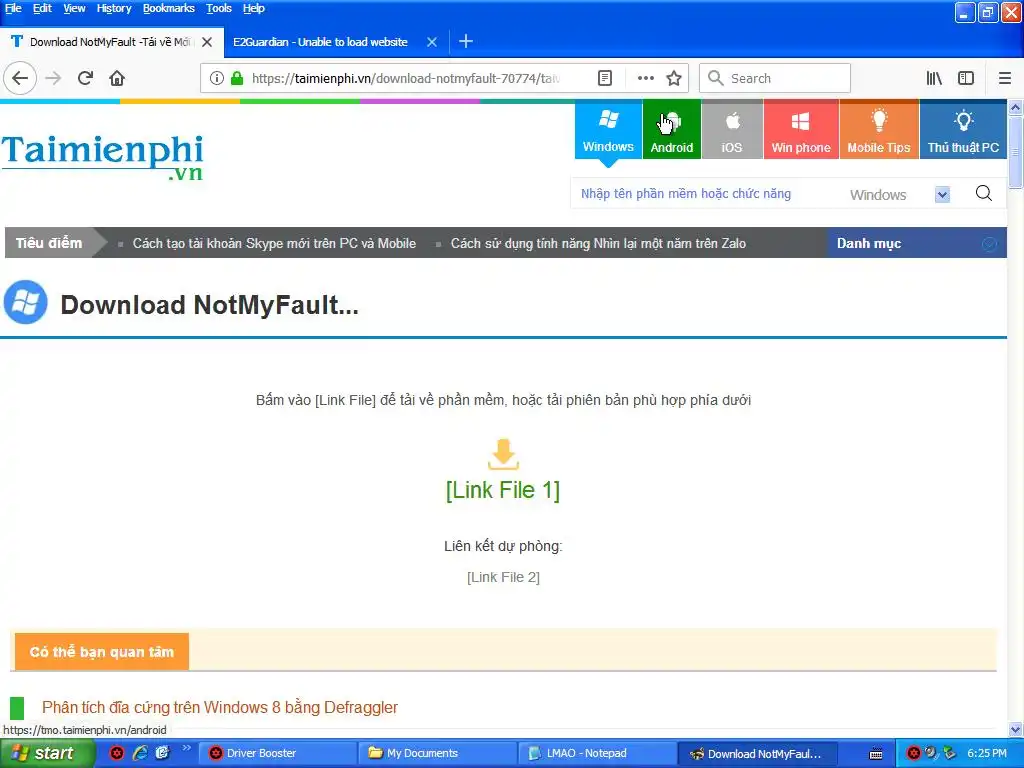Switch to Download NotMyFault tab

pos(110,42)
